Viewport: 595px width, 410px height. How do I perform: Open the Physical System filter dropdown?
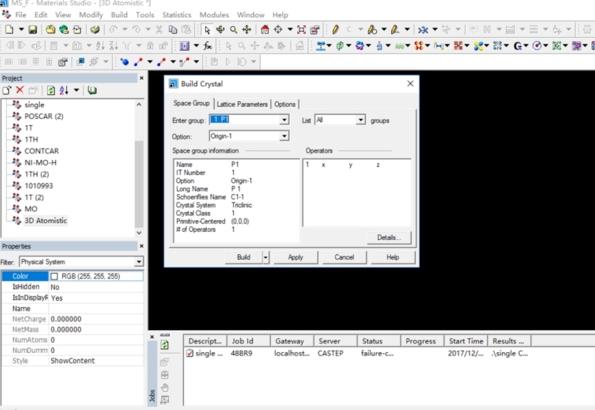(139, 262)
